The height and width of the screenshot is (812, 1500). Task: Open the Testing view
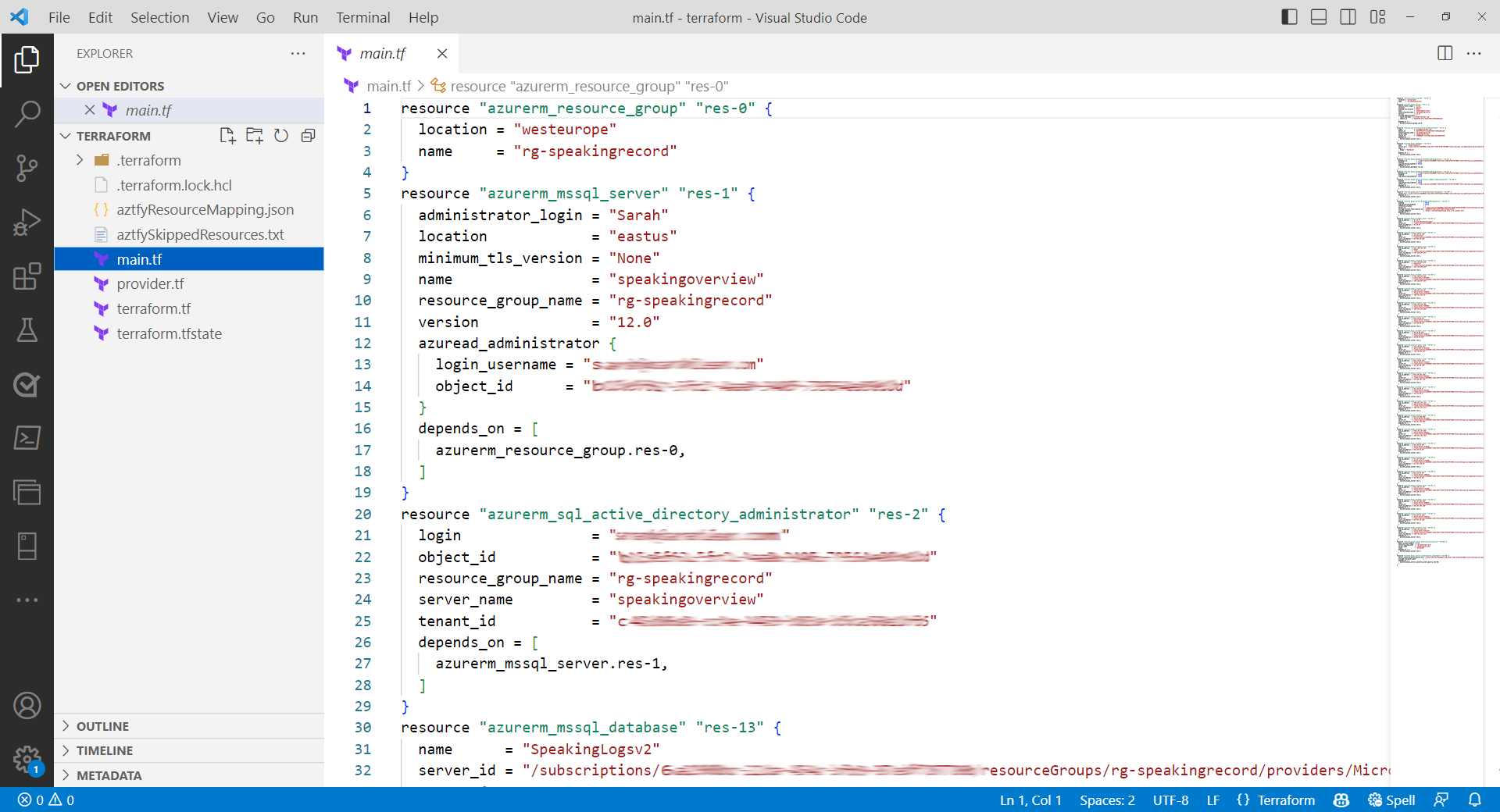(27, 330)
